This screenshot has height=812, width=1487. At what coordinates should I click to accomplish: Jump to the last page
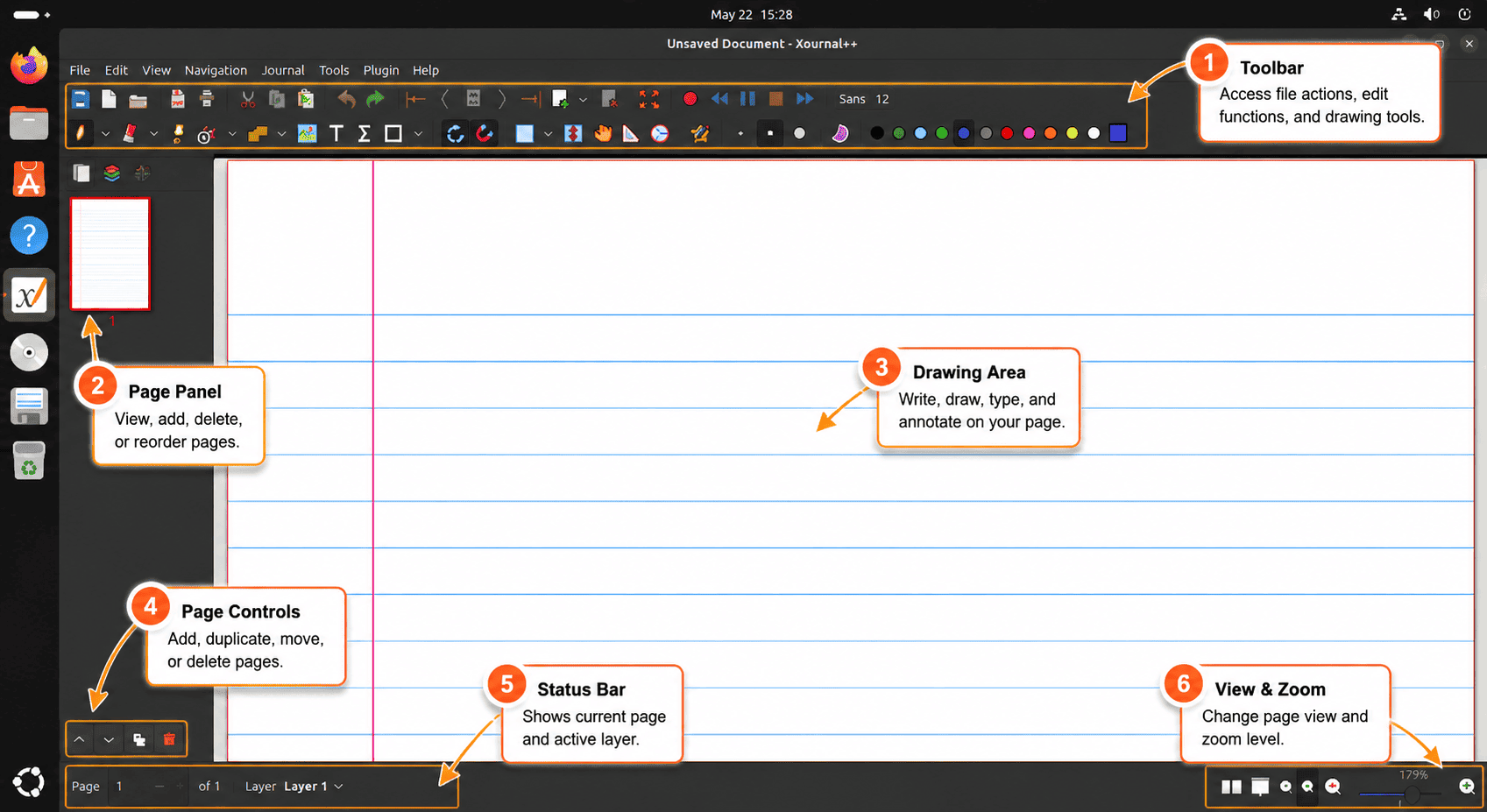[530, 99]
